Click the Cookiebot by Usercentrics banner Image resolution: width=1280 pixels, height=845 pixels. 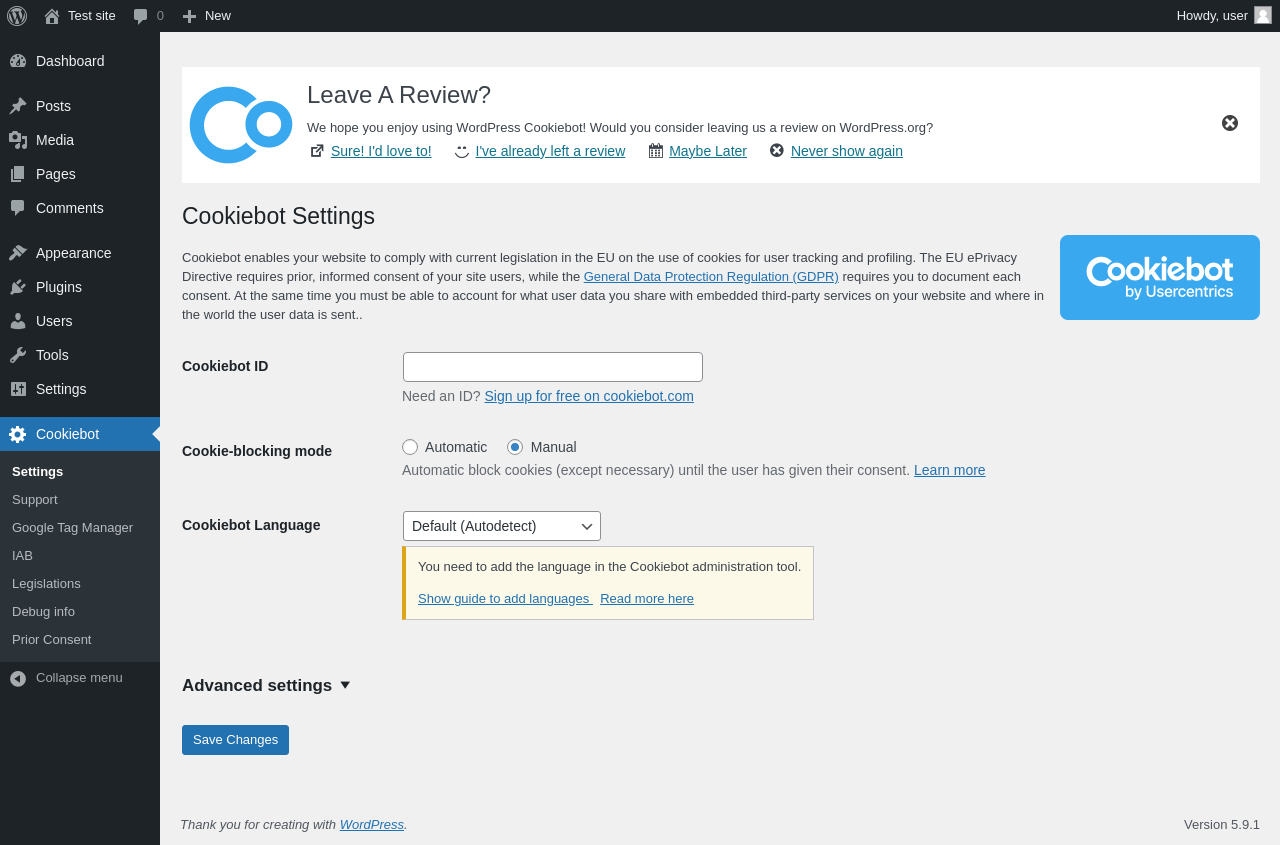[x=1160, y=277]
